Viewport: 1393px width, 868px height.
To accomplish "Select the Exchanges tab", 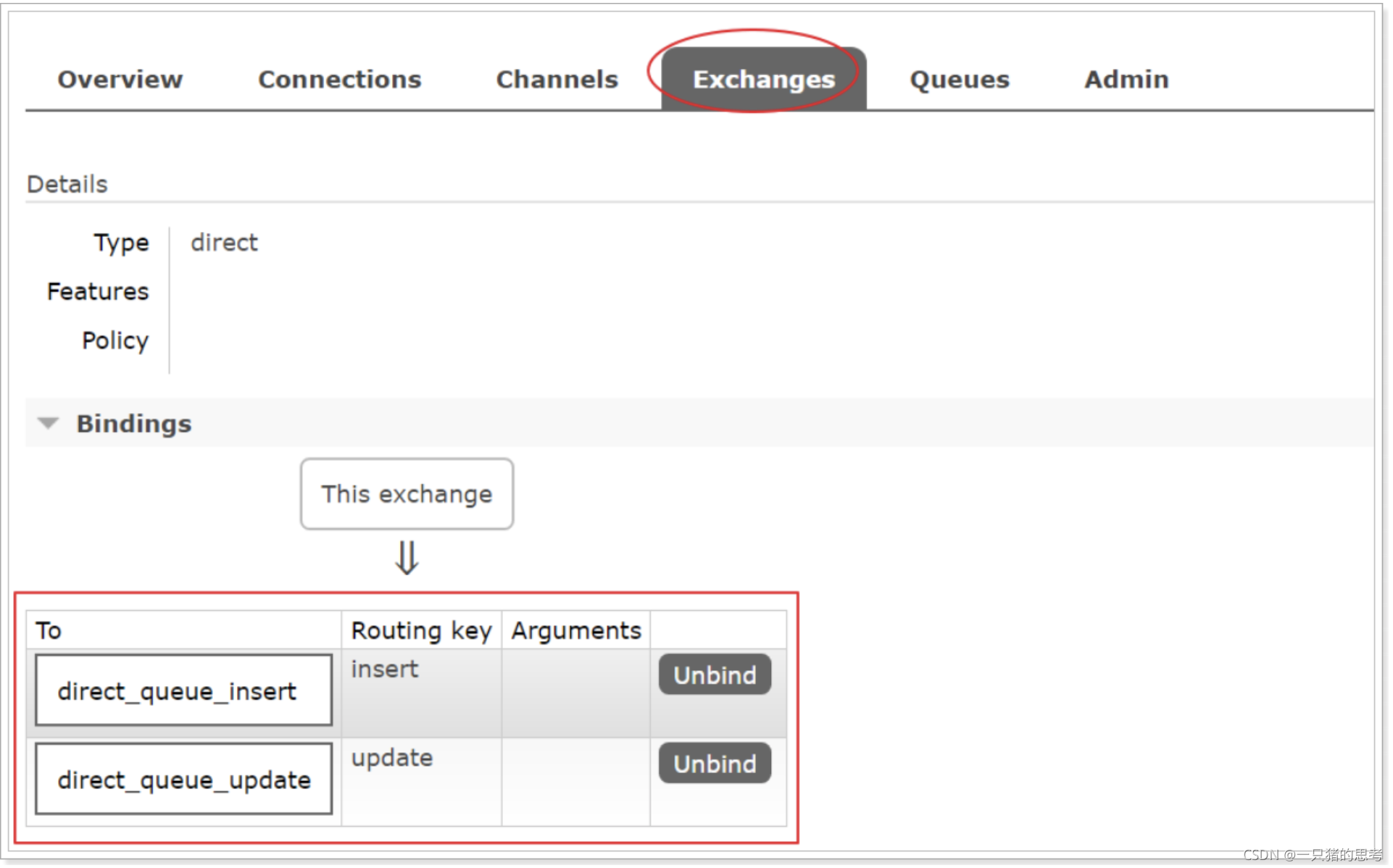I will pyautogui.click(x=763, y=79).
